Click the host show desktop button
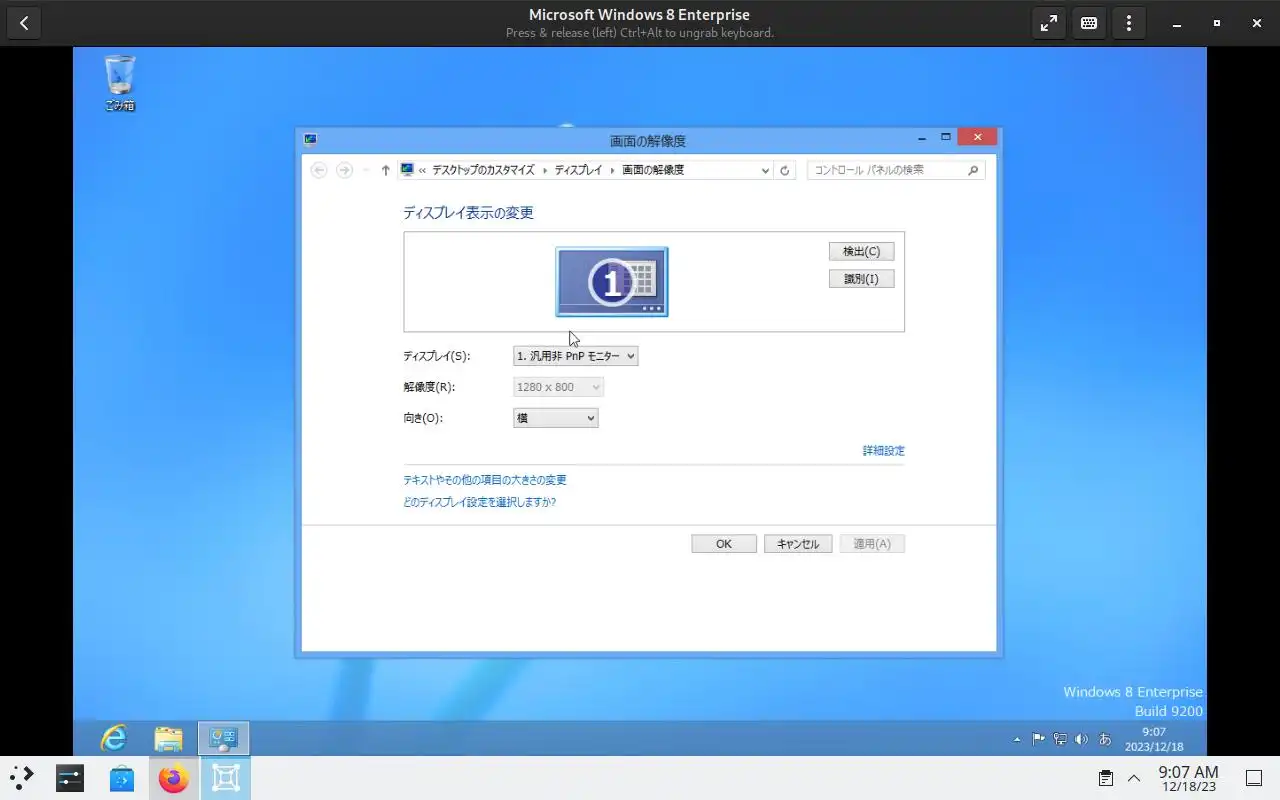Image resolution: width=1280 pixels, height=800 pixels. 1254,778
